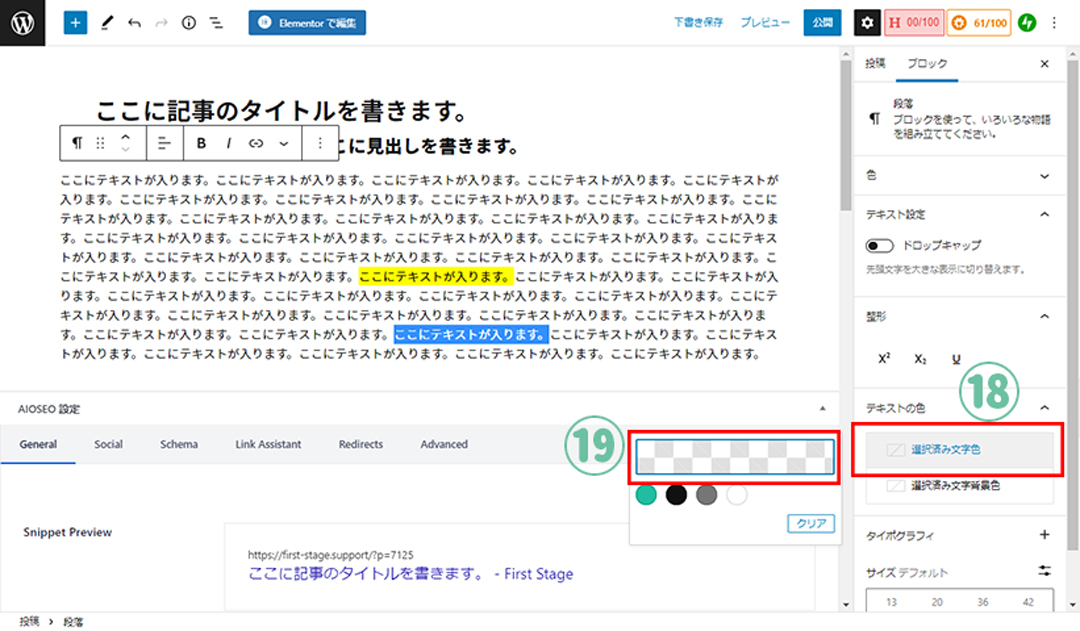The width and height of the screenshot is (1080, 631).
Task: Insert a link with the link icon
Action: pyautogui.click(x=255, y=143)
